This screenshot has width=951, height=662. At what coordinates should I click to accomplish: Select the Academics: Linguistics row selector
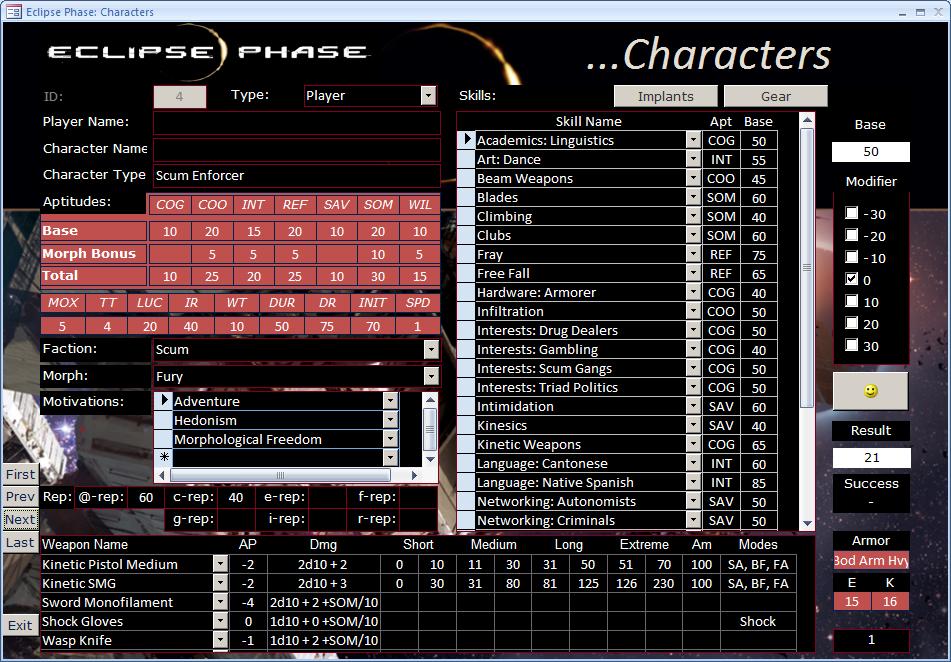[466, 140]
